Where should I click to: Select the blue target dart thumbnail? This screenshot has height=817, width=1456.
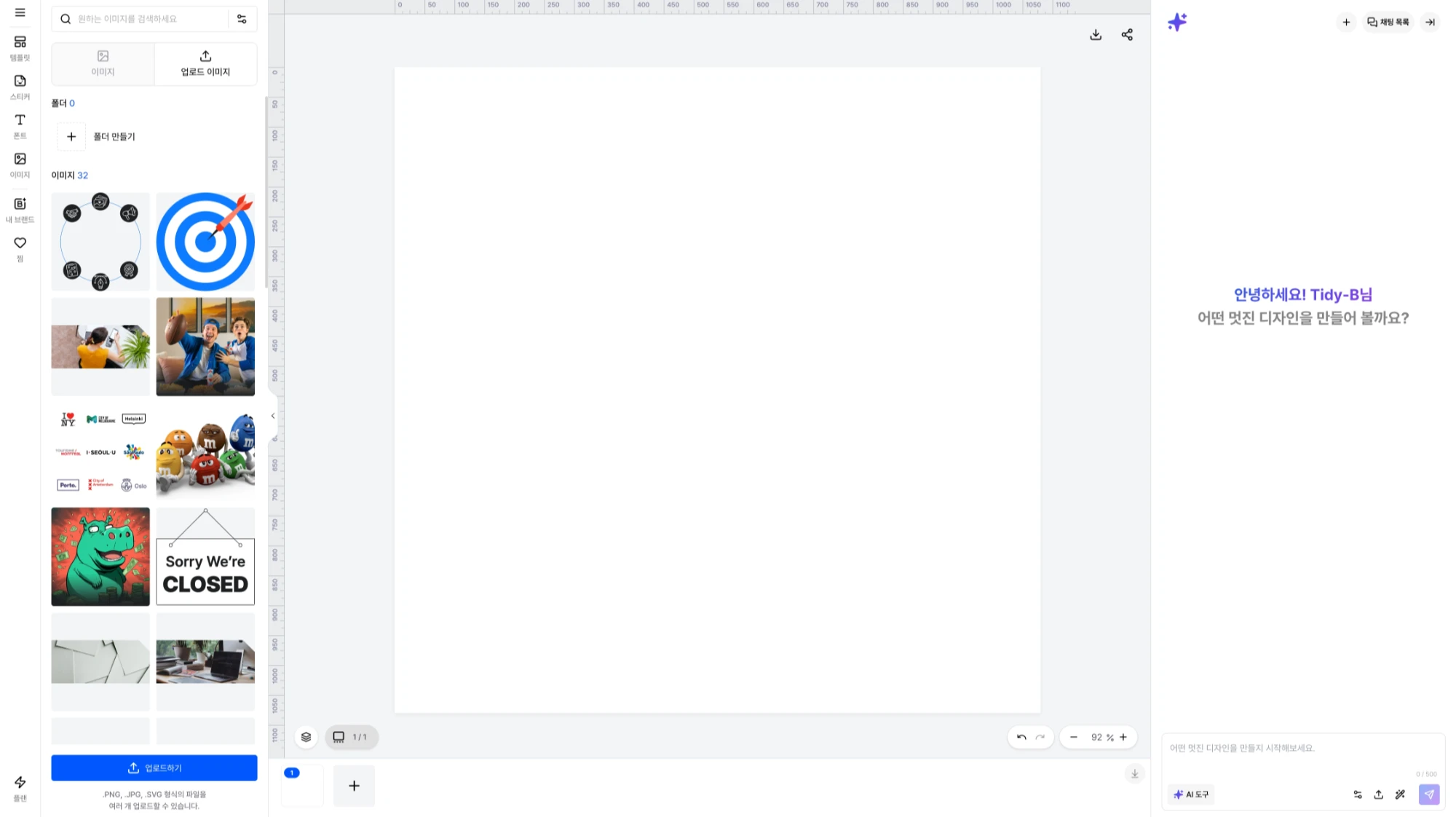(205, 242)
